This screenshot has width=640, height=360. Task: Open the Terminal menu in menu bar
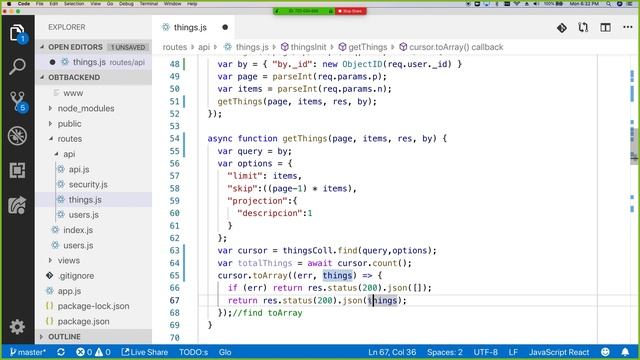[x=149, y=4]
